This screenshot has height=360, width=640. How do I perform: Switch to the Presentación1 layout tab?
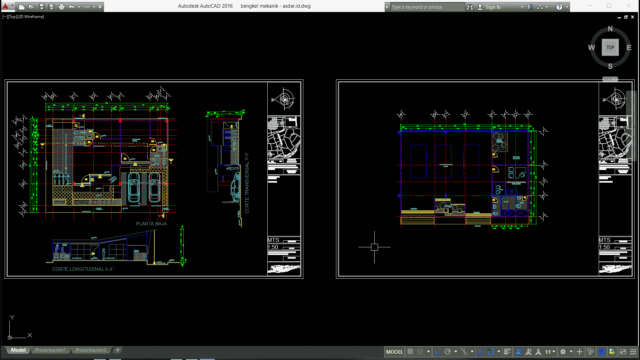[50, 350]
